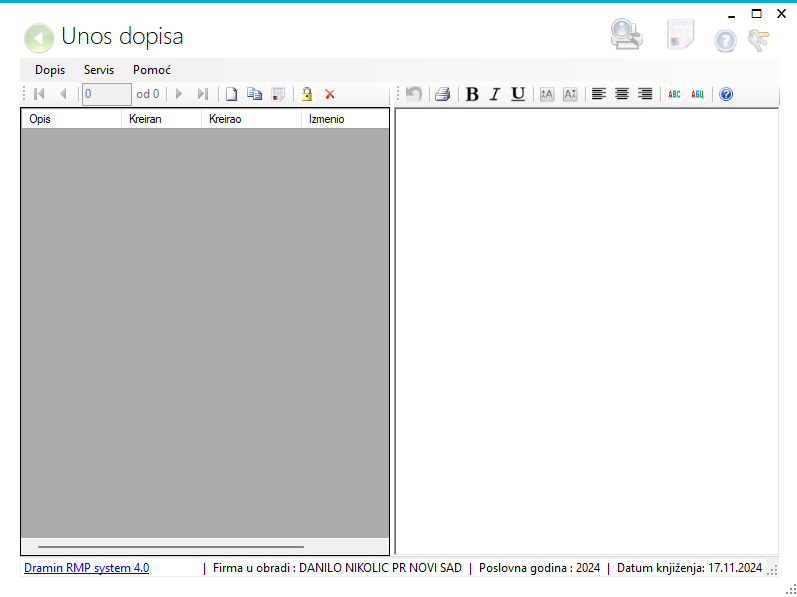Viewport: 797px width, 597px height.
Task: Click the printer icon in editor toolbar
Action: click(x=442, y=94)
